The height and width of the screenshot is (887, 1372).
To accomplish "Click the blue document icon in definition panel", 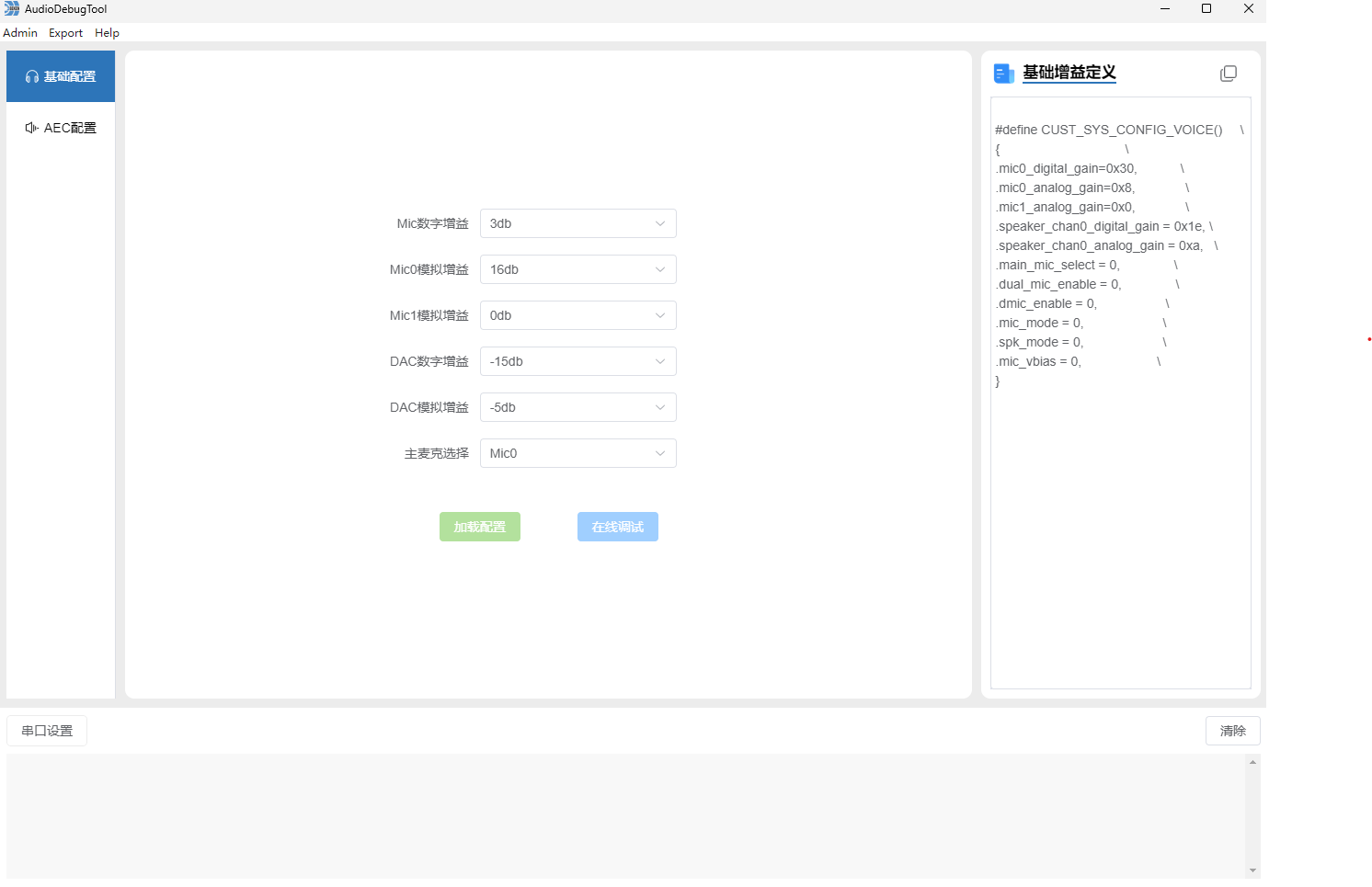I will tap(1003, 74).
